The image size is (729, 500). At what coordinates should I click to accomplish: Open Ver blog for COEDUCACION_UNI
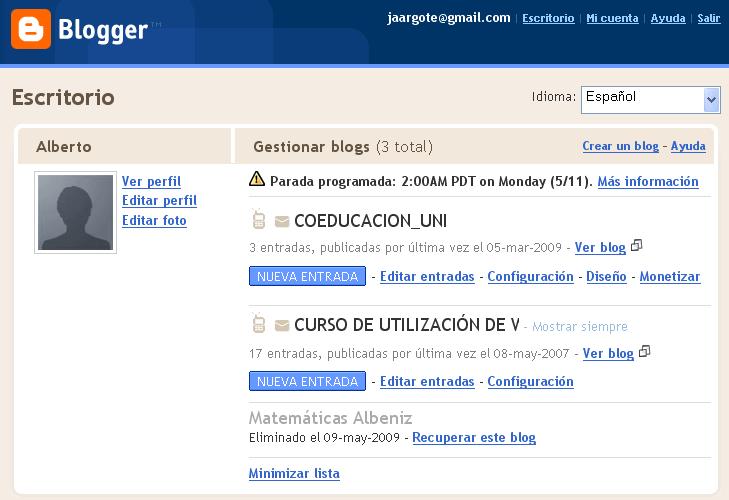[x=600, y=247]
